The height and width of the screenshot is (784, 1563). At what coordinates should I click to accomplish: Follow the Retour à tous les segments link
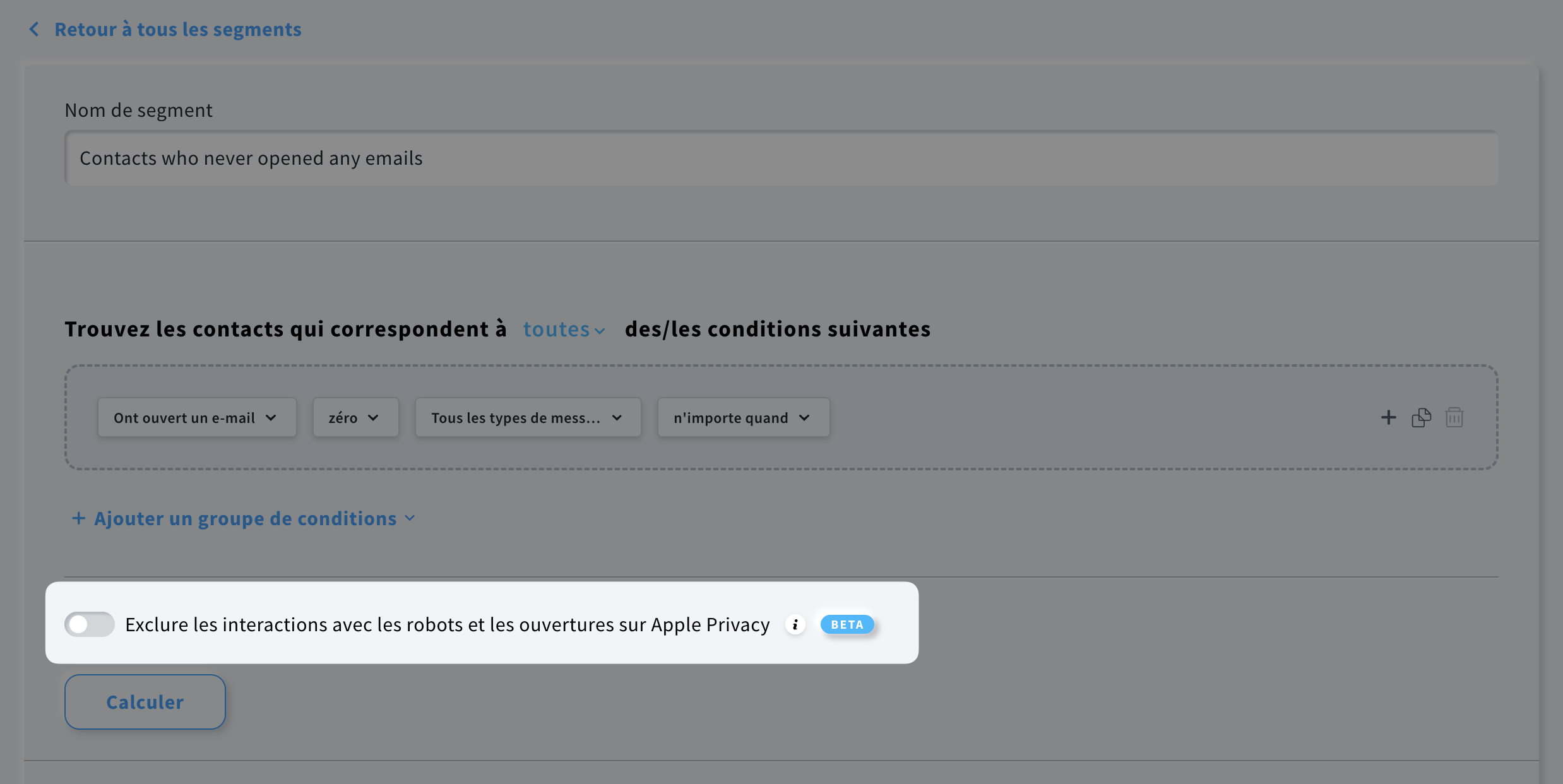[178, 29]
